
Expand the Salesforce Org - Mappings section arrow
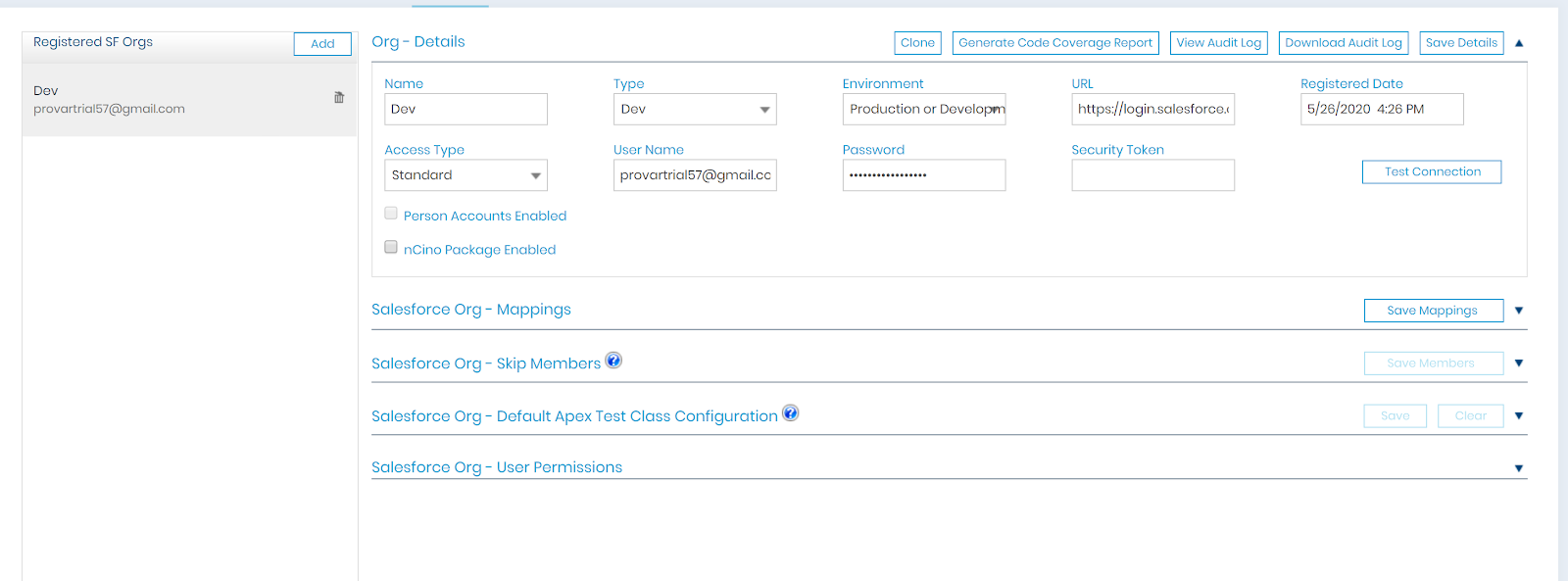tap(1519, 311)
